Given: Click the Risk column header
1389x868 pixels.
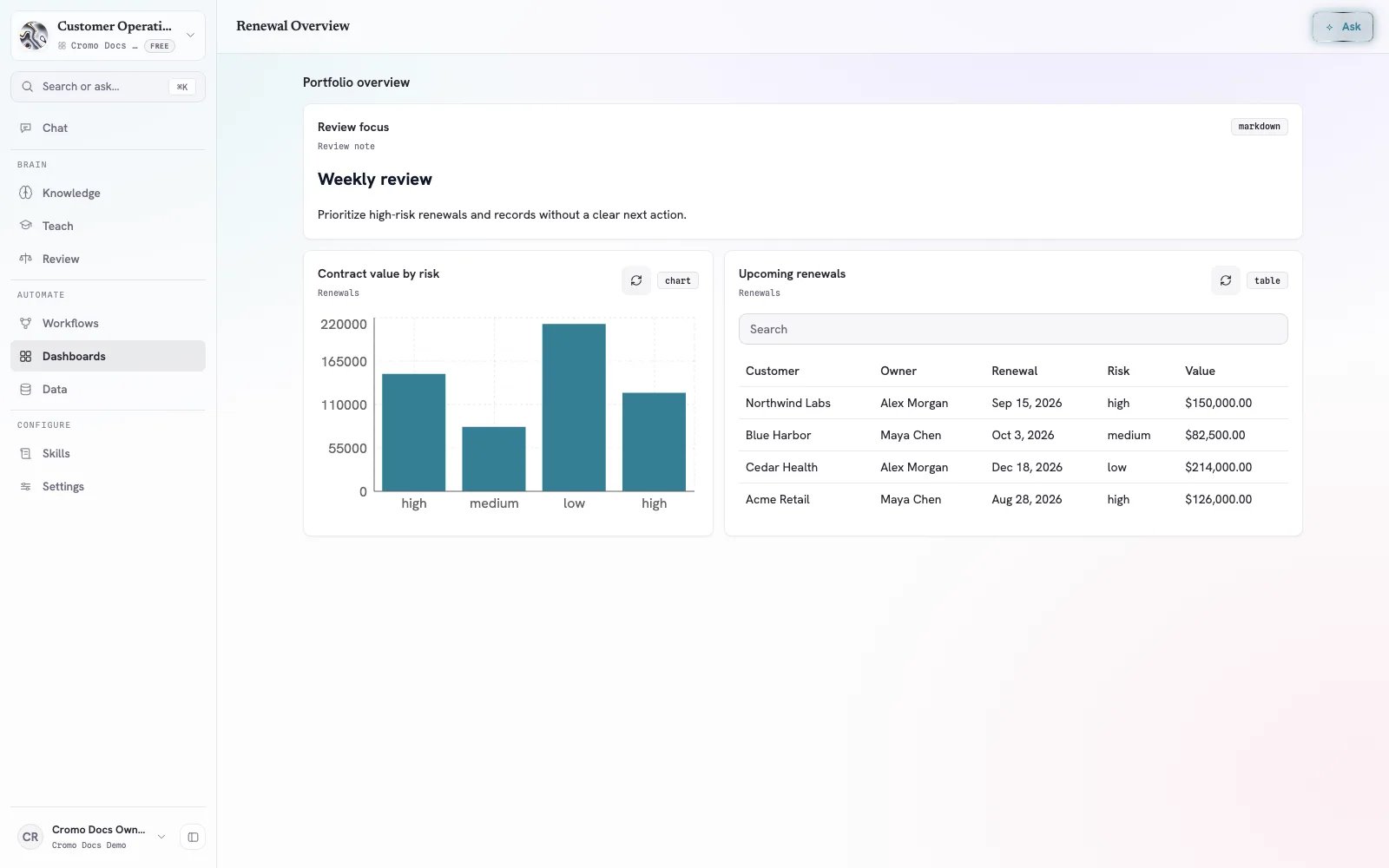Looking at the screenshot, I should point(1118,371).
